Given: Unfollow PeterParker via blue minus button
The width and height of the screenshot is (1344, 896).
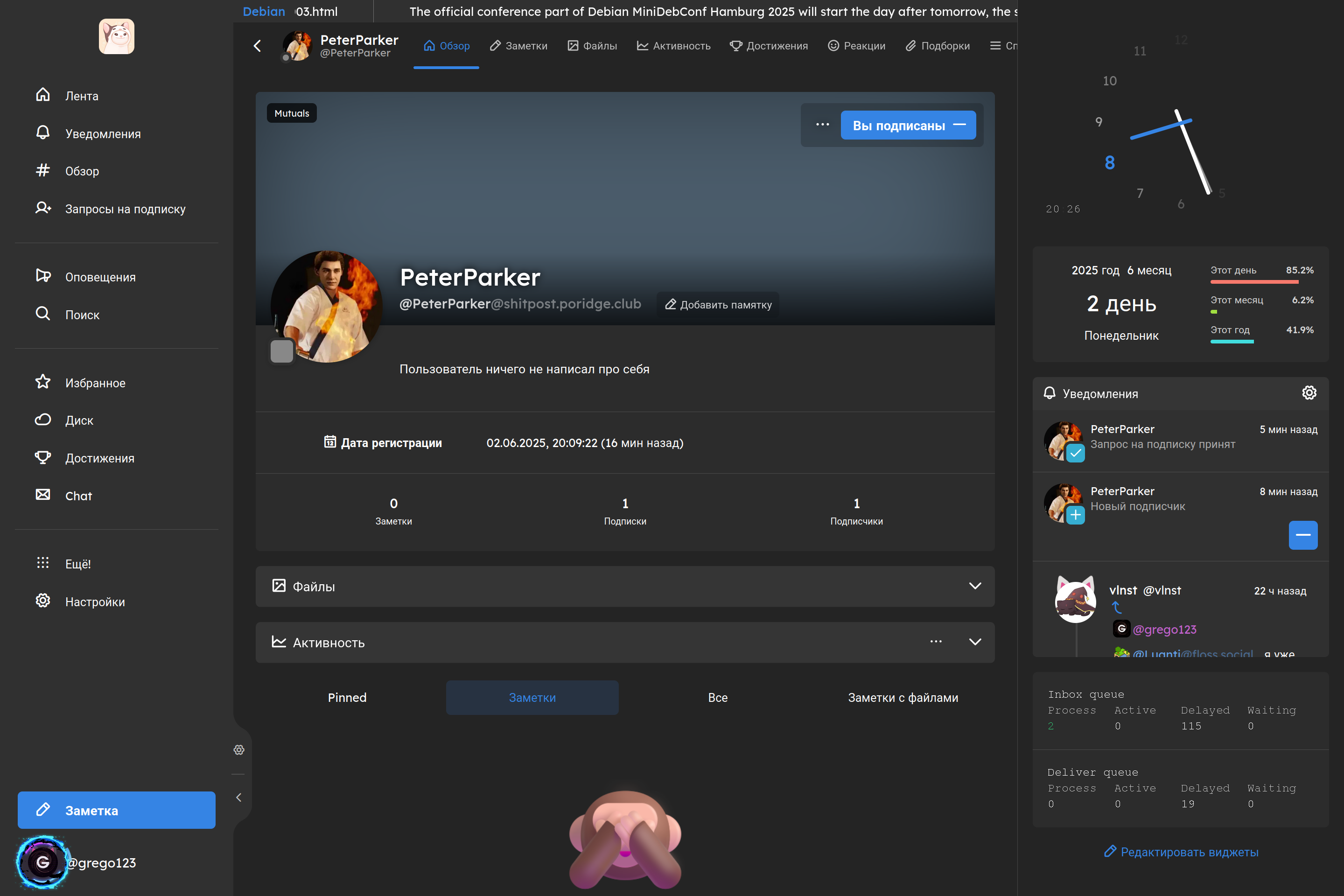Looking at the screenshot, I should [x=1302, y=535].
